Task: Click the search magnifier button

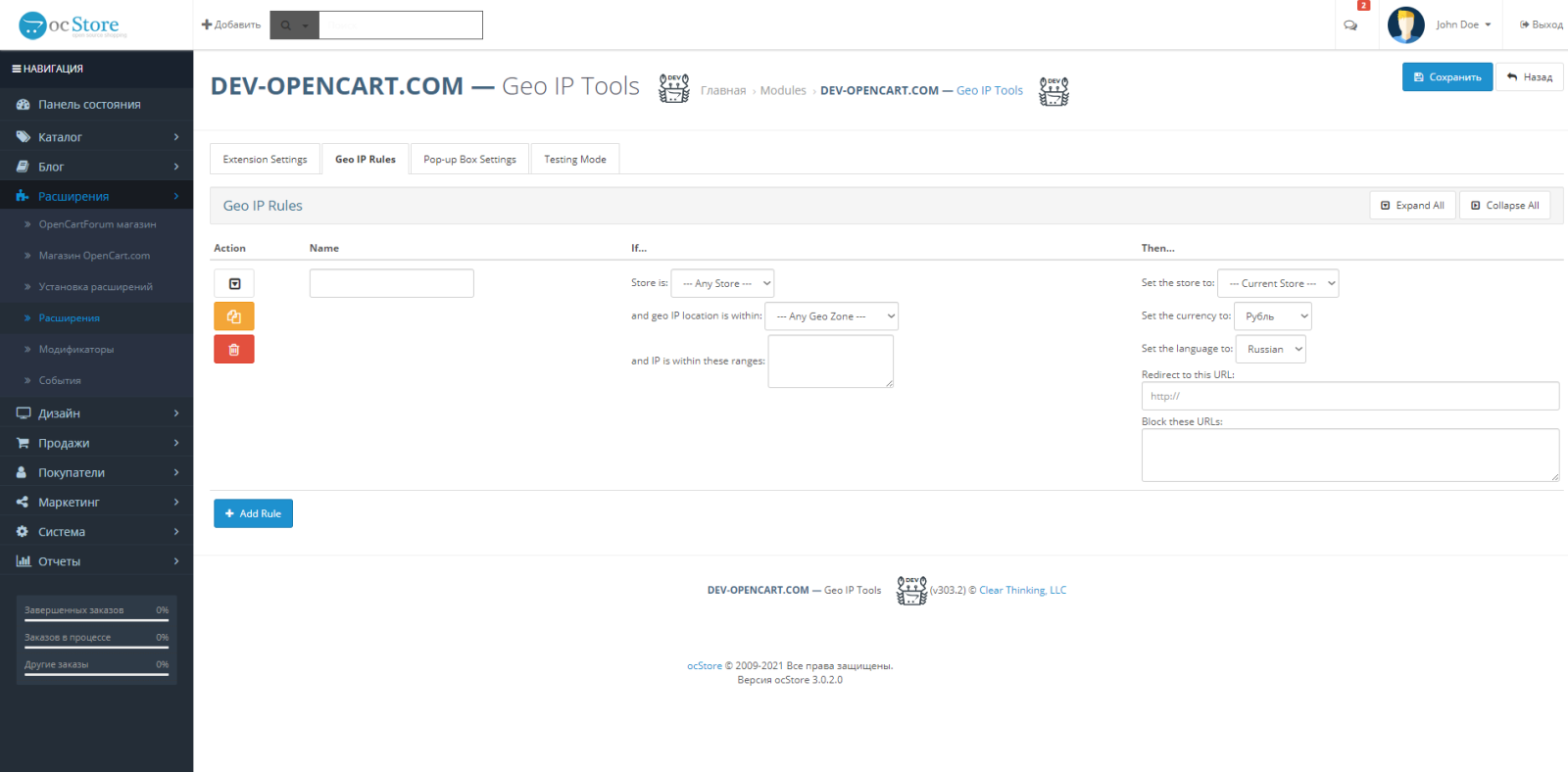Action: pos(285,25)
